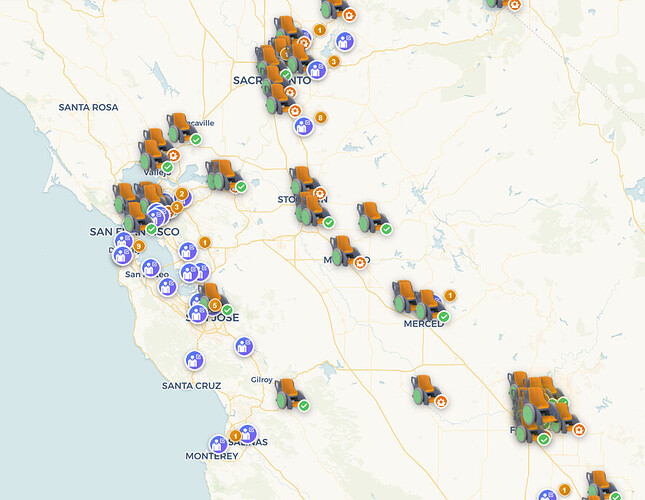Click the MONTEREY city label
Screen dimensions: 645x500
[x=212, y=456]
